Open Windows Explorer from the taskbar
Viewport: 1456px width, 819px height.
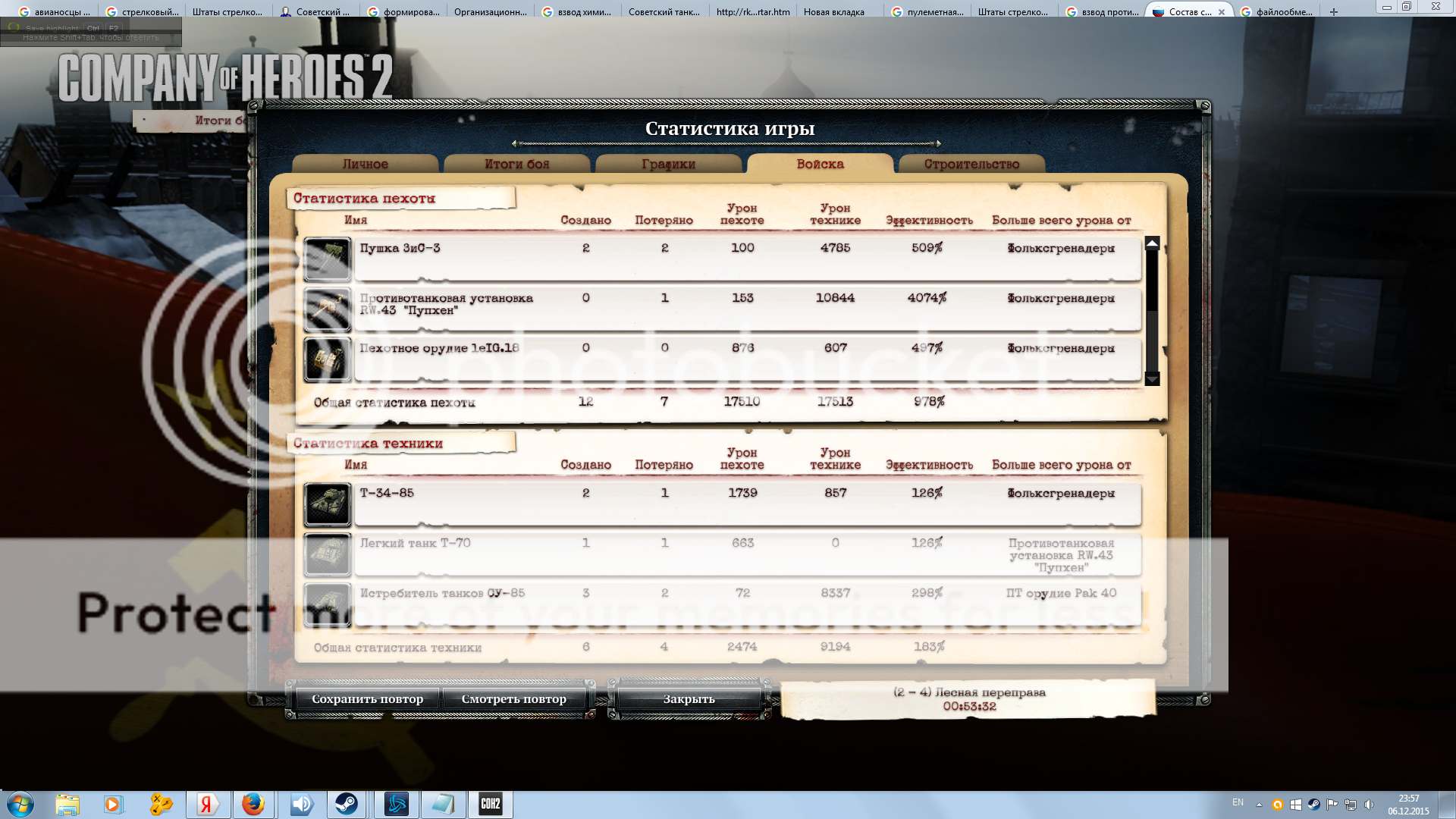coord(67,805)
